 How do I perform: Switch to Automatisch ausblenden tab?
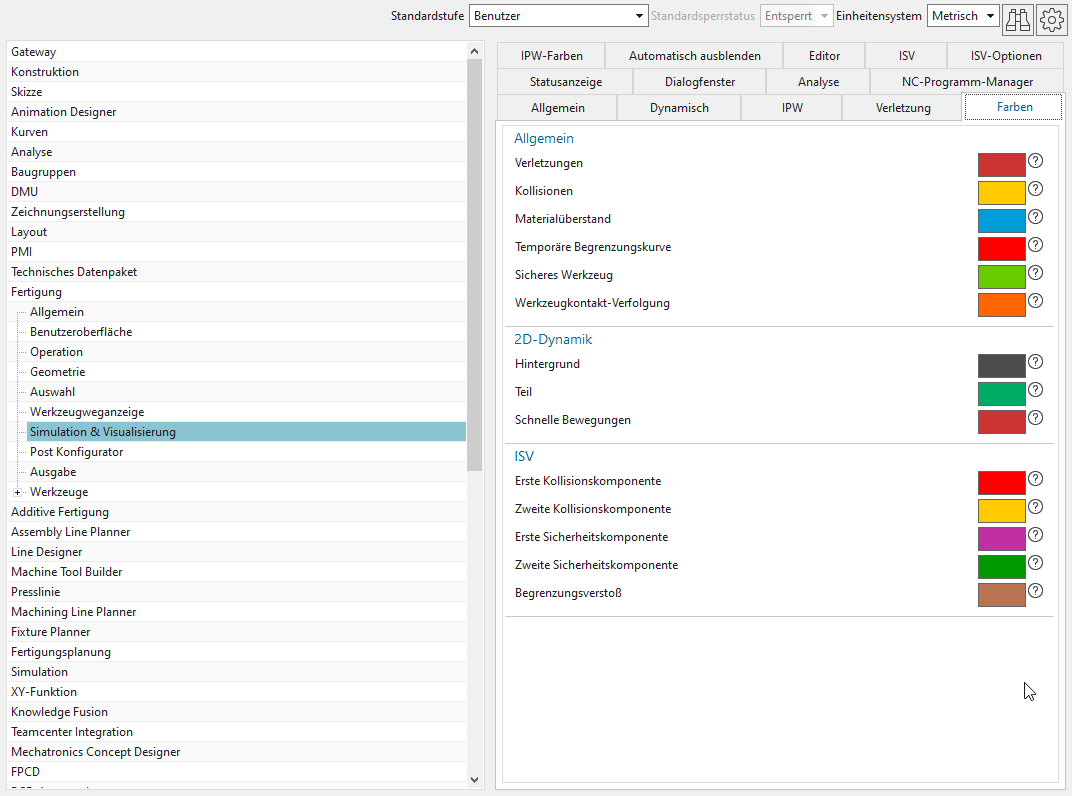click(x=695, y=56)
